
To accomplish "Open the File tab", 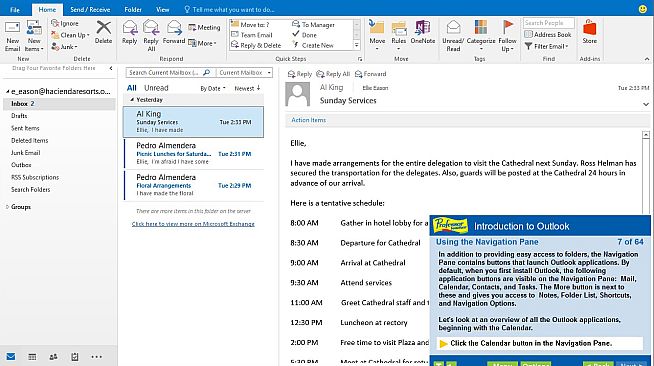I will coord(15,9).
